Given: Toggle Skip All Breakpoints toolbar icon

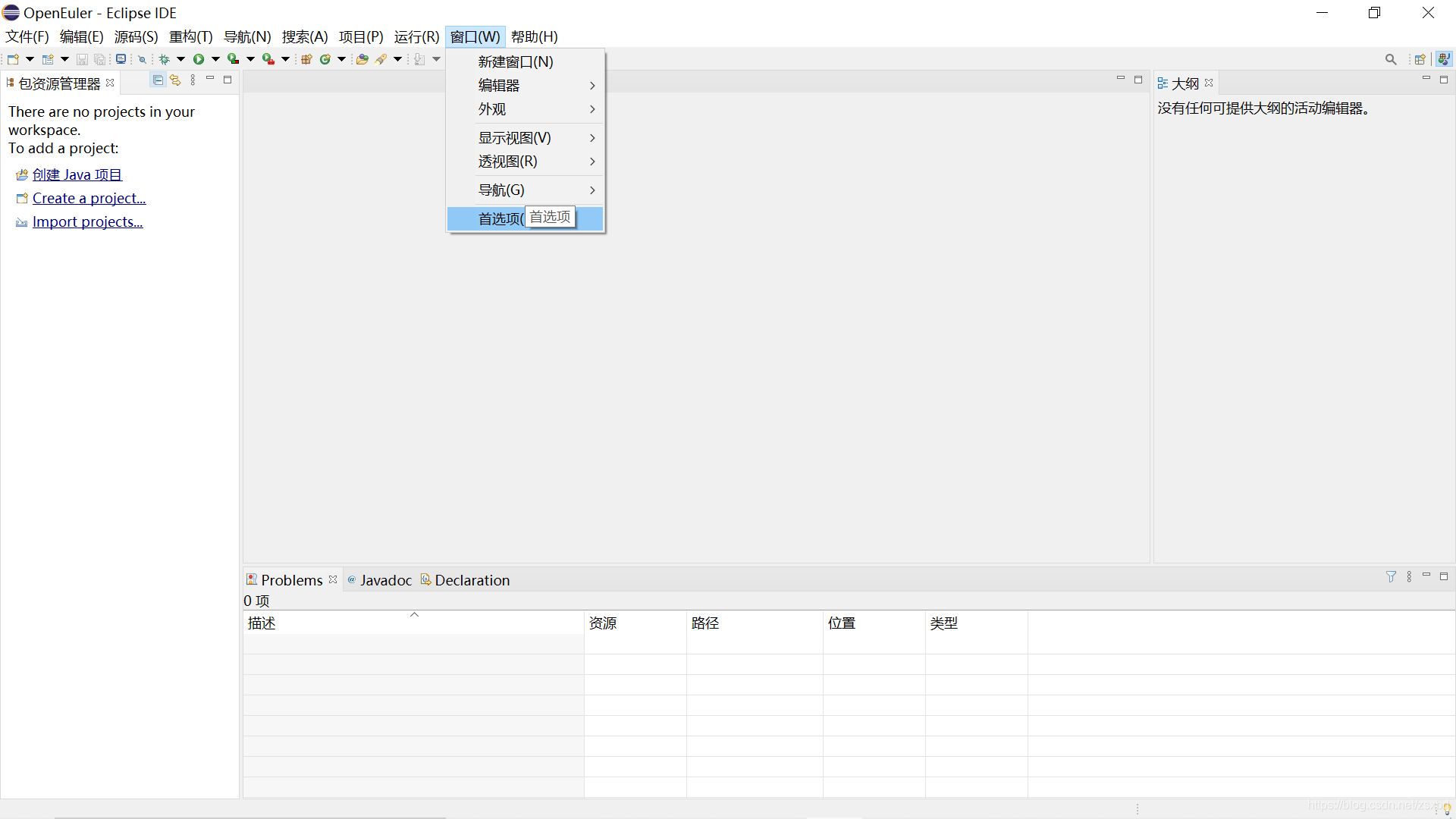Looking at the screenshot, I should click(x=142, y=59).
